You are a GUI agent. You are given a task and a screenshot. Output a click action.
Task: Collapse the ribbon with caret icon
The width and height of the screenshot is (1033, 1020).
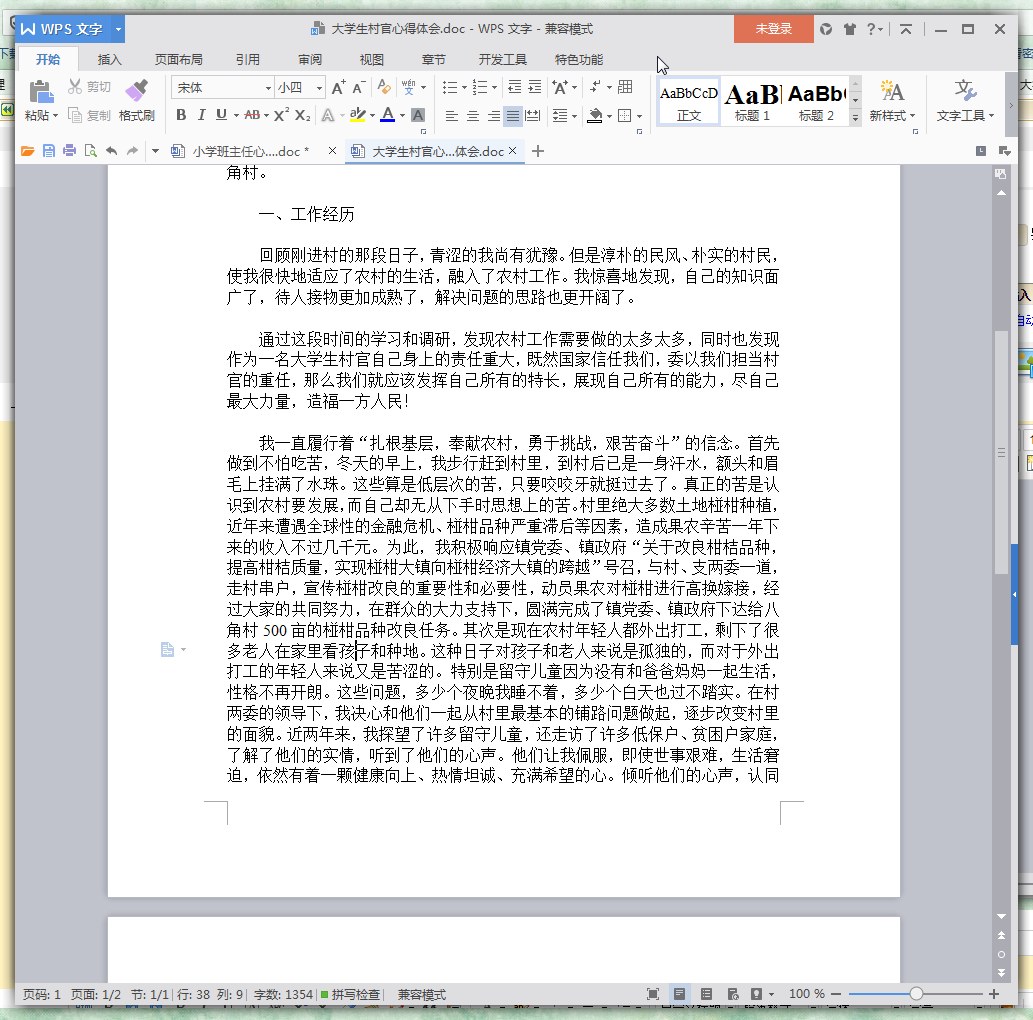(x=906, y=29)
